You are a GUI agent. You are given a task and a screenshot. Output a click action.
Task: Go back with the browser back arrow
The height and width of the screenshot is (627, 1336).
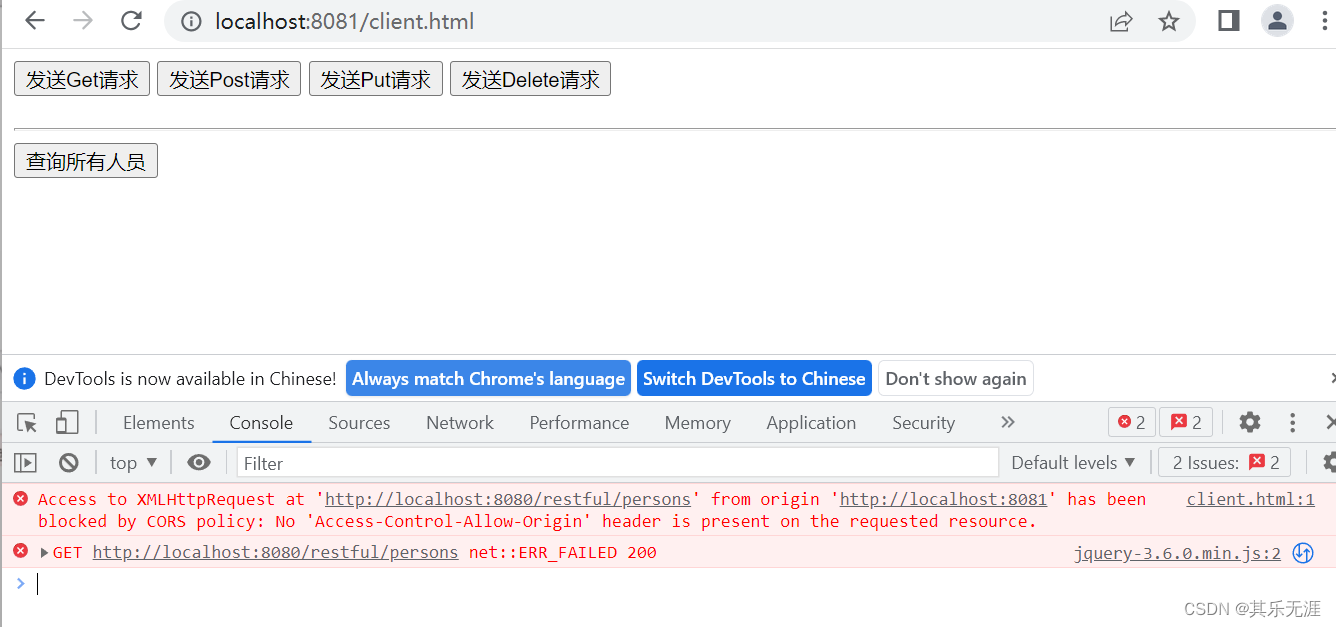pos(35,21)
